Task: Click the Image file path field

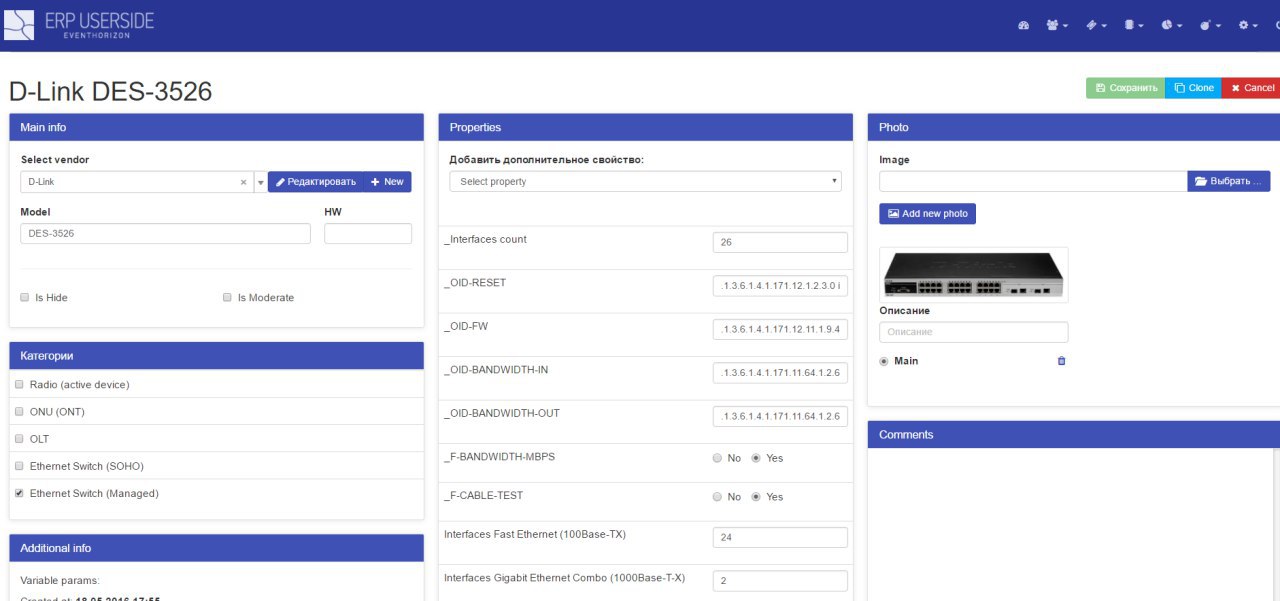Action: point(1033,181)
